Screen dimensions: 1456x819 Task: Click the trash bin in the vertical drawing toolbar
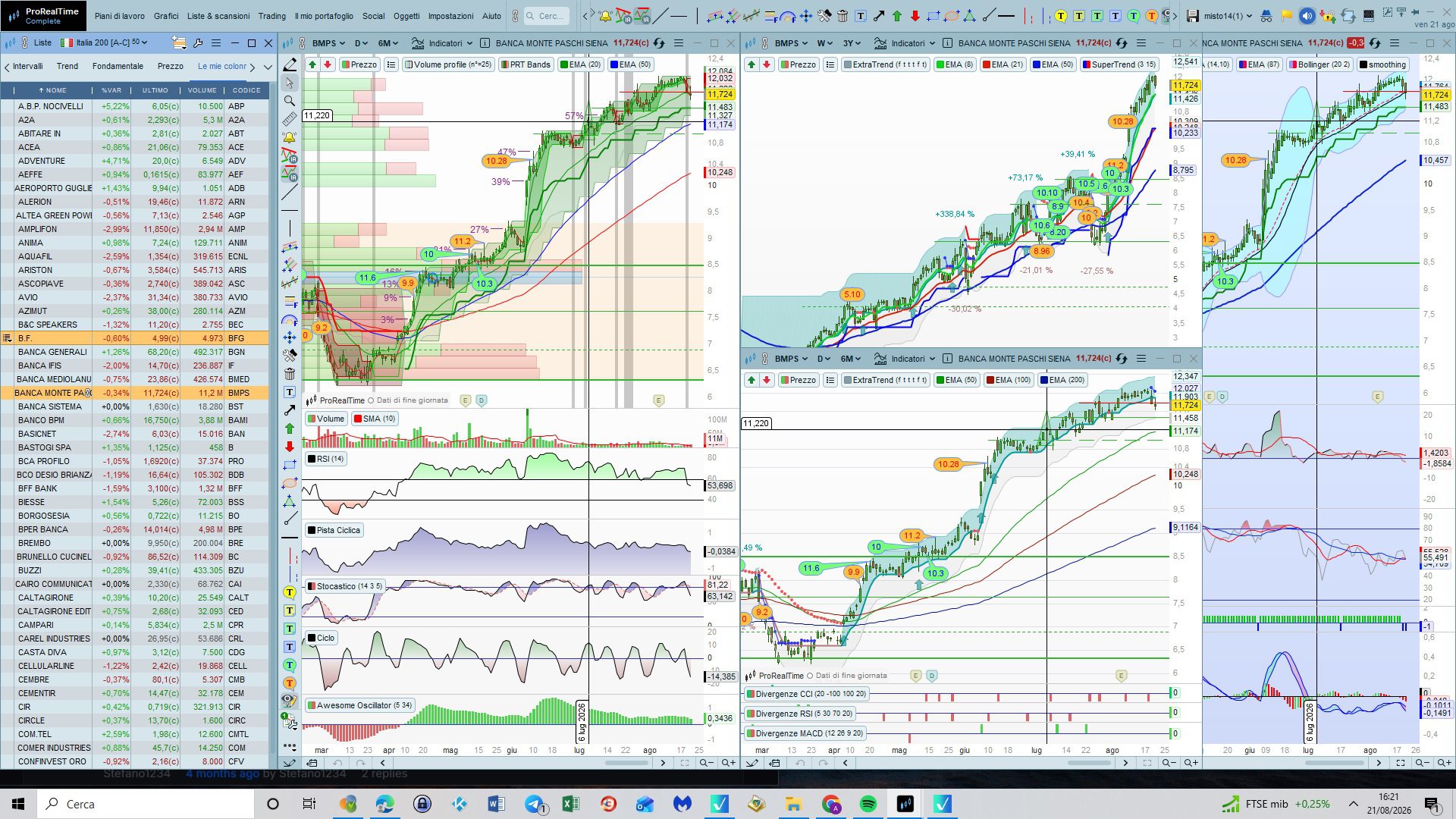[x=290, y=374]
